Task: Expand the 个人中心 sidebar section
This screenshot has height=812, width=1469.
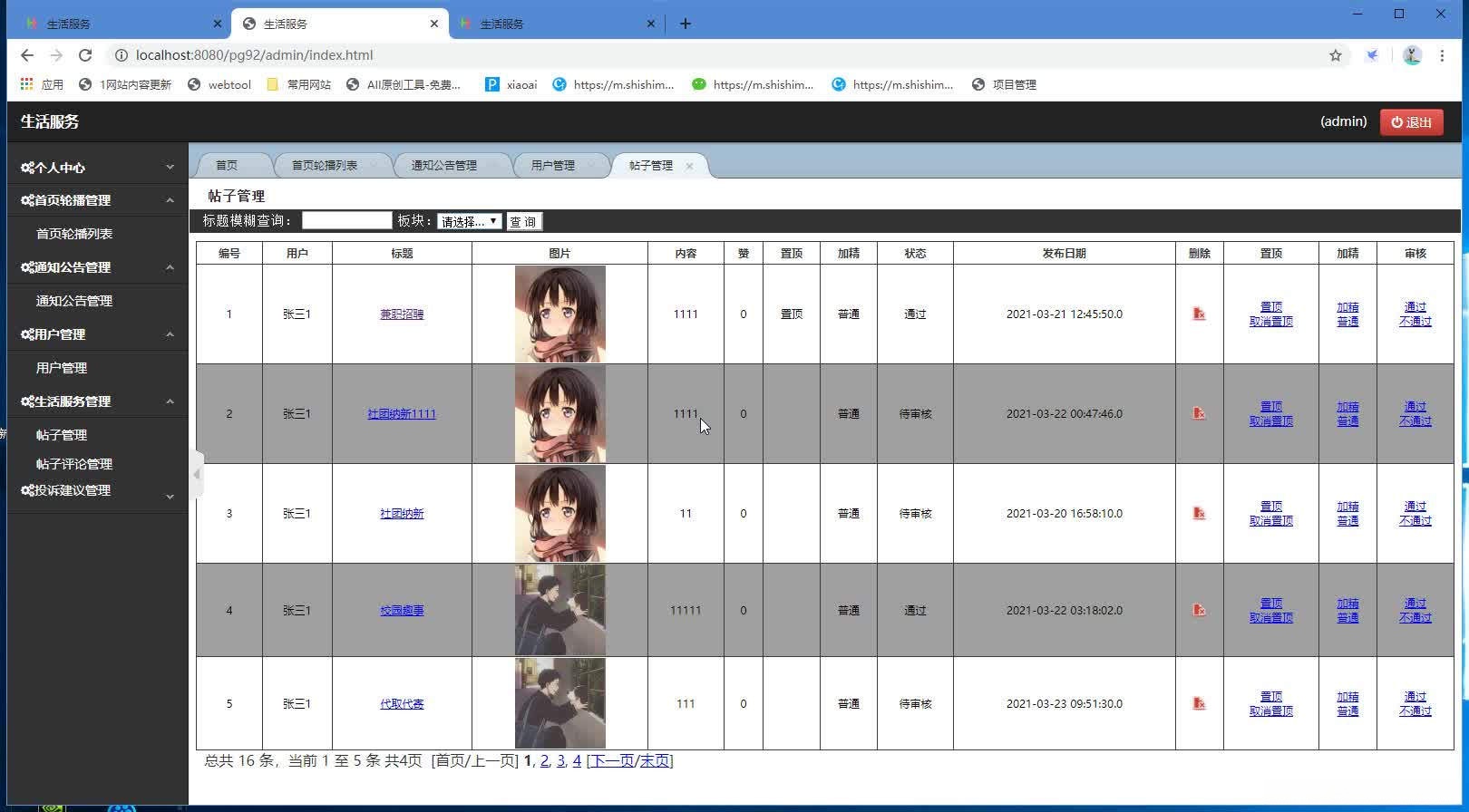Action: [98, 167]
